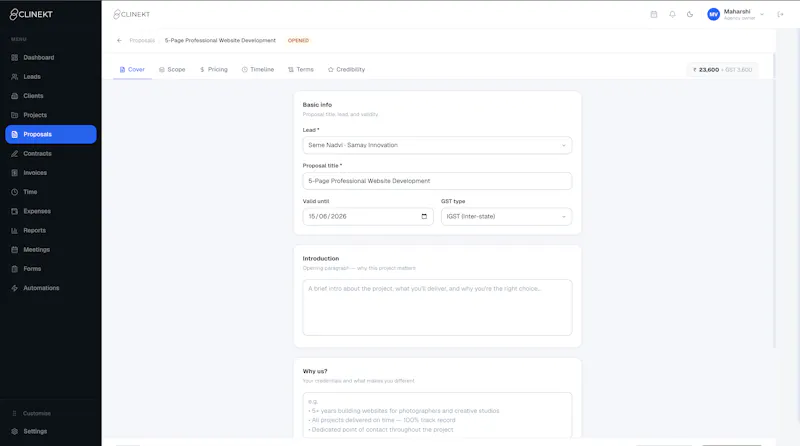Click the Proposals document icon

pyautogui.click(x=14, y=134)
